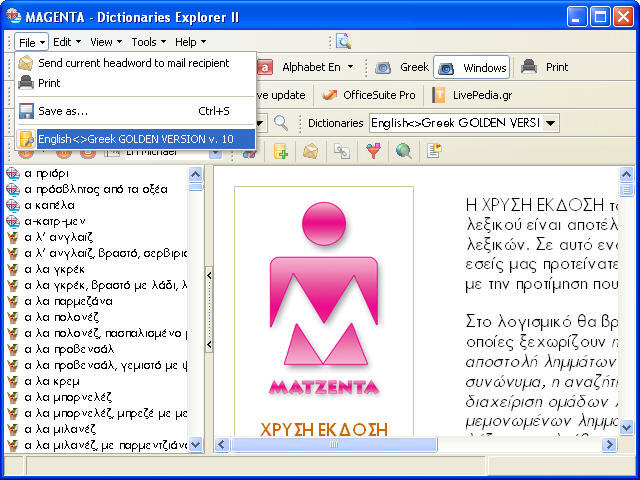Select the entry 'α λα προβενσάλ'
This screenshot has height=480, width=640.
pos(69,349)
